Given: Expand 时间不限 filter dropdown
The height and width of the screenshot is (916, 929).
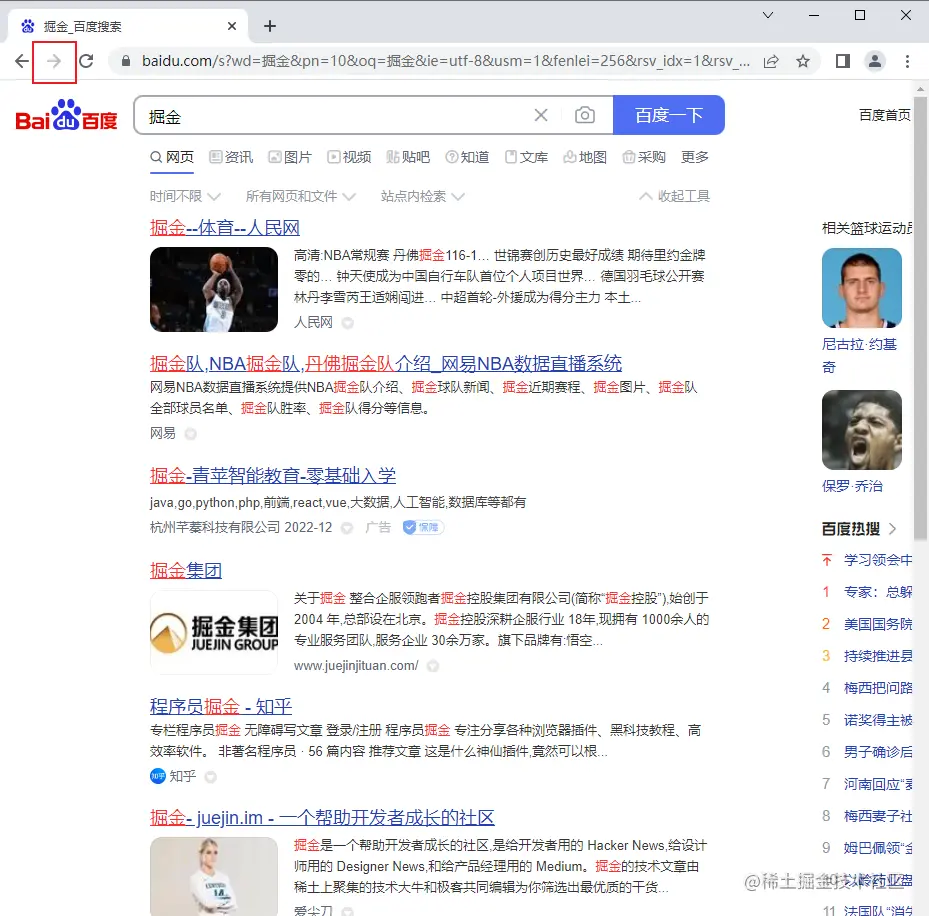Looking at the screenshot, I should pyautogui.click(x=185, y=196).
